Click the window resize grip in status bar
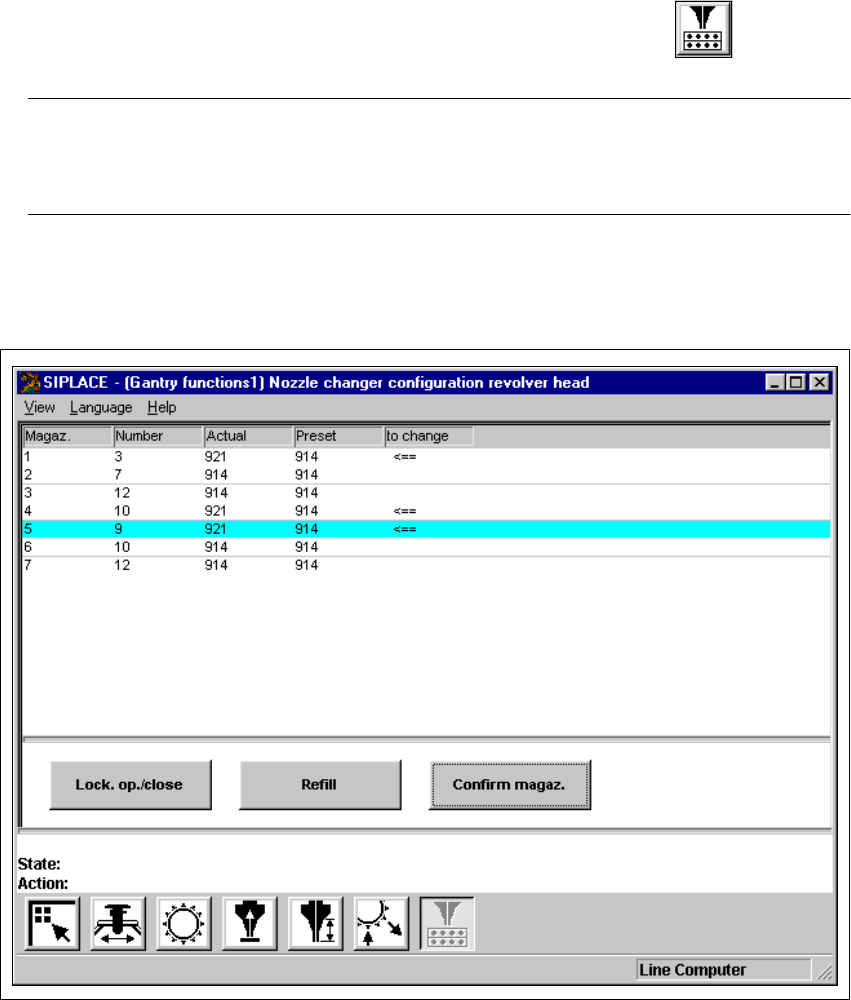 tap(824, 971)
